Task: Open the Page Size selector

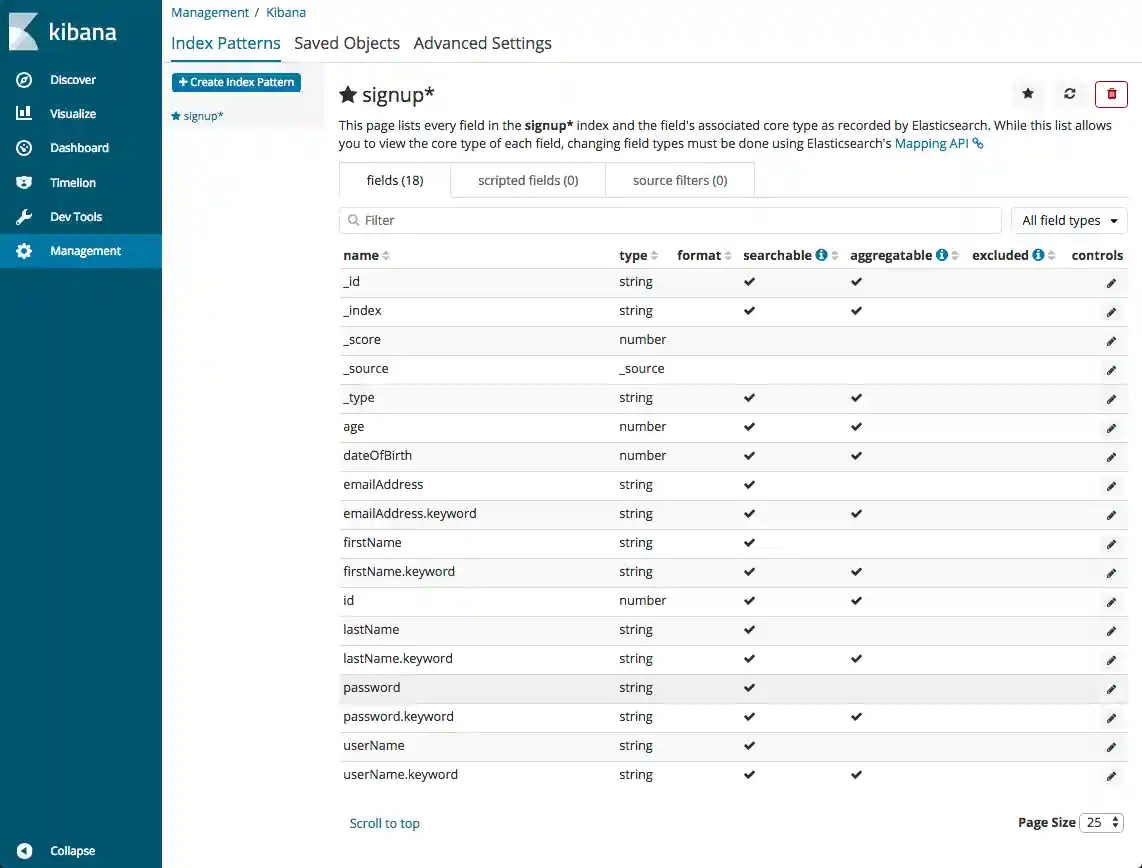Action: click(x=1102, y=822)
